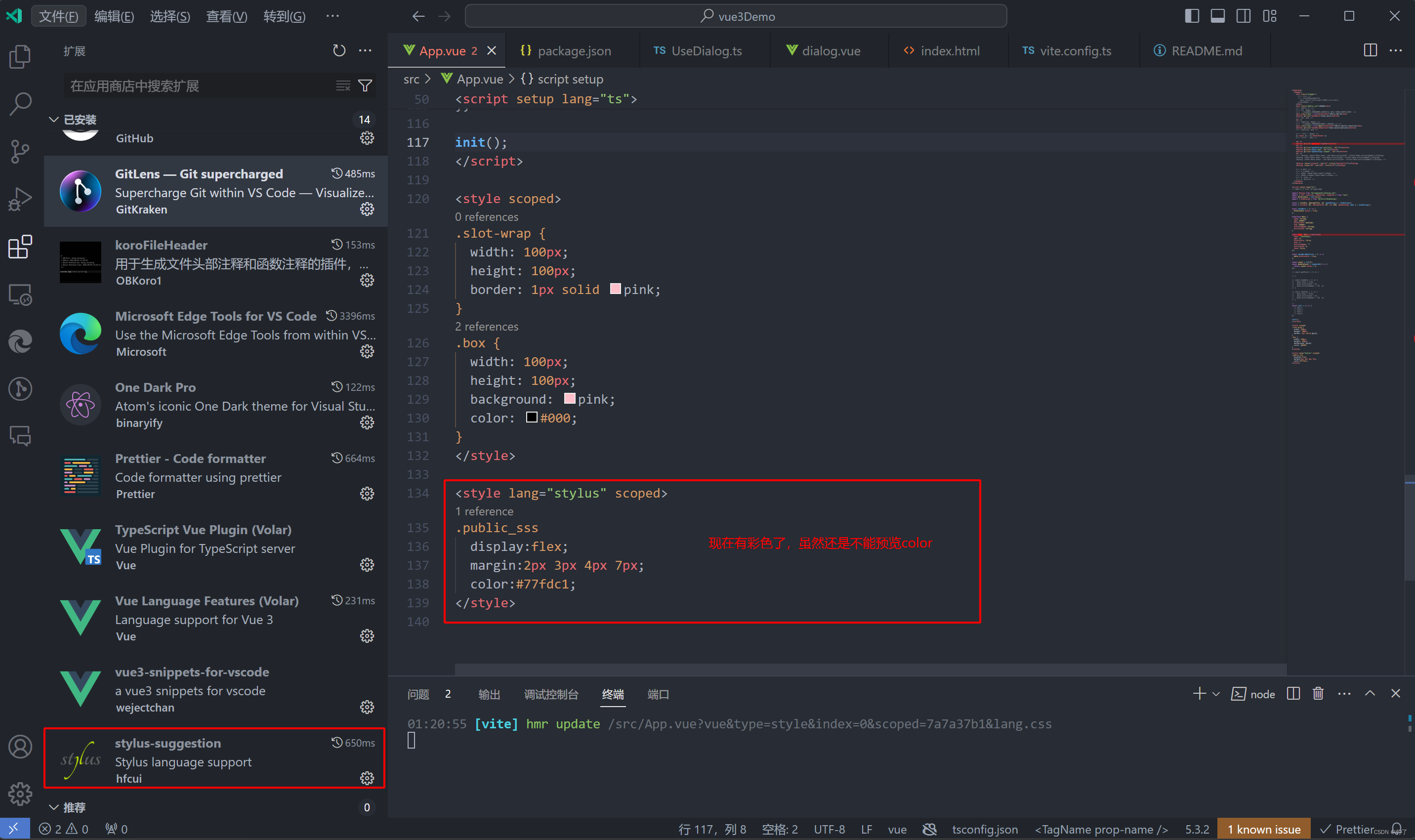Open the 文件 menu

pos(58,16)
